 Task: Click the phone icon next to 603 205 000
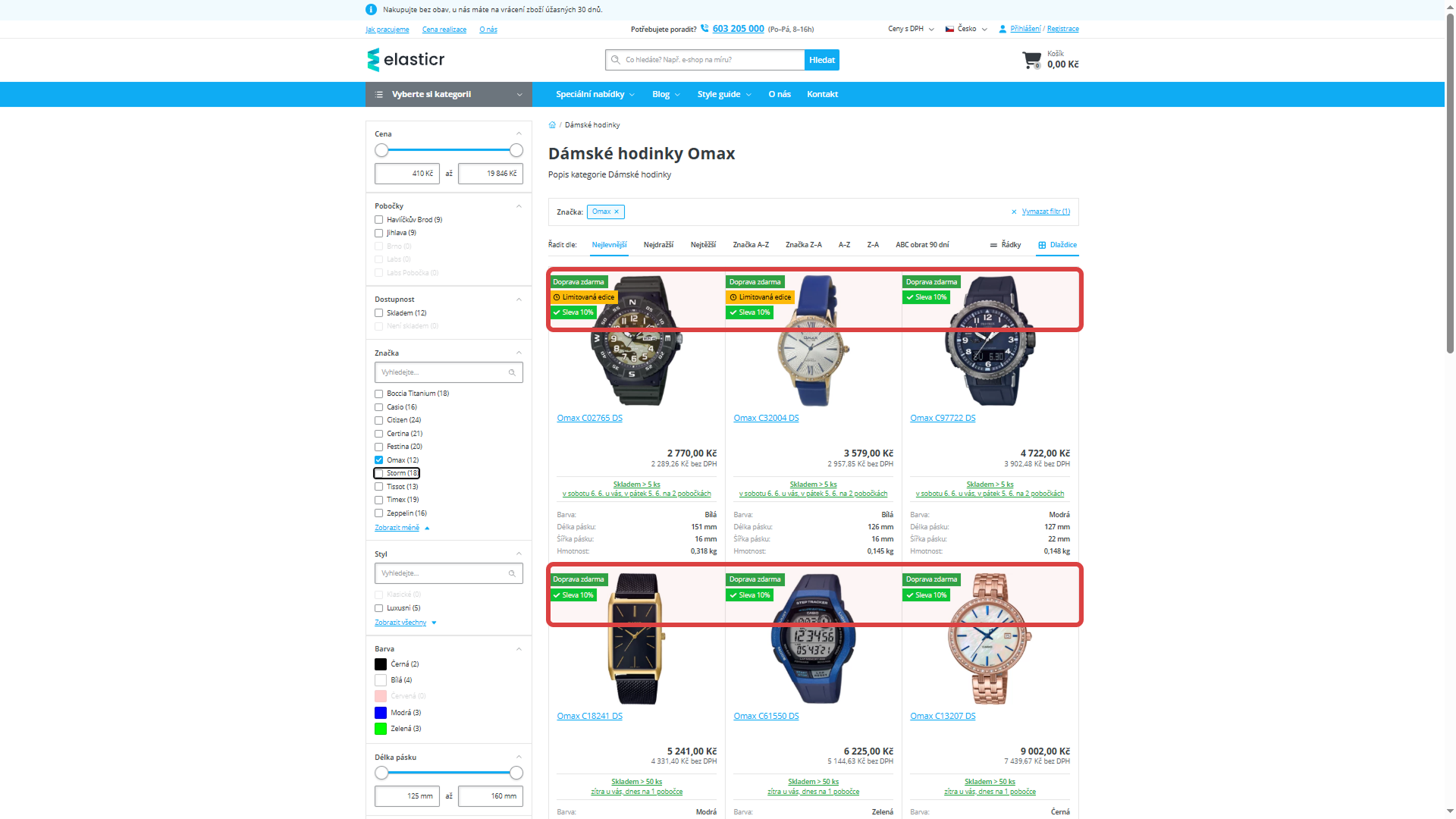tap(704, 28)
